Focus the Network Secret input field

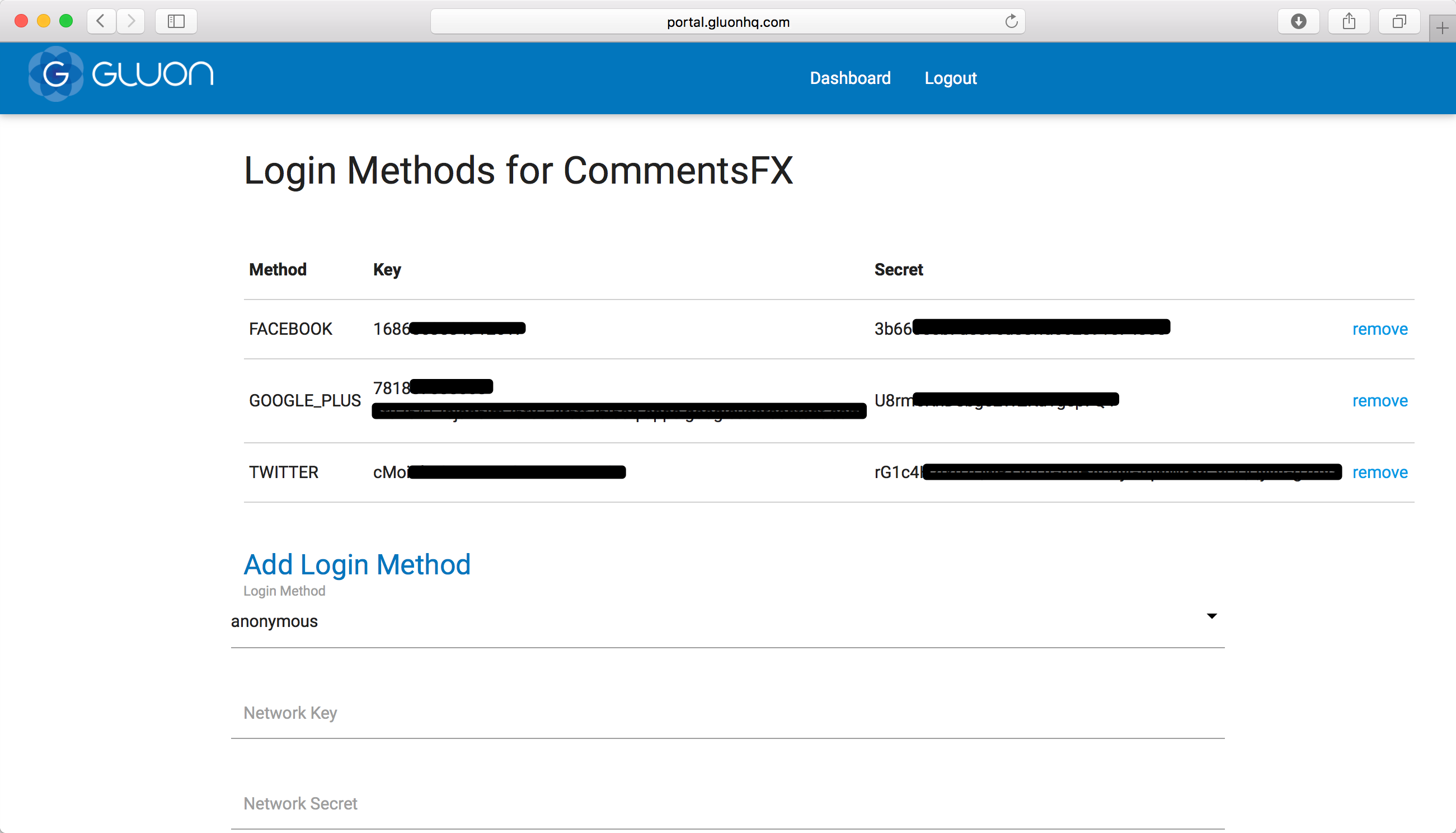pyautogui.click(x=727, y=804)
